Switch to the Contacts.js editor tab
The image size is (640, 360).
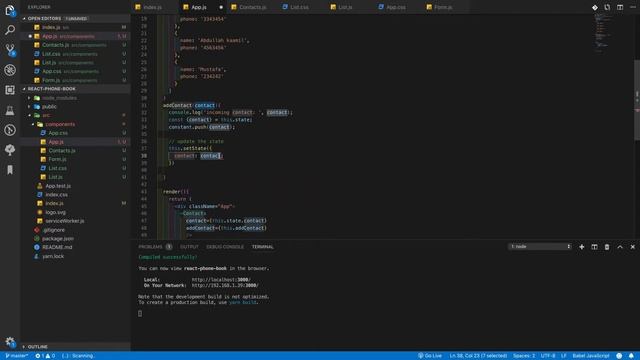[252, 7]
